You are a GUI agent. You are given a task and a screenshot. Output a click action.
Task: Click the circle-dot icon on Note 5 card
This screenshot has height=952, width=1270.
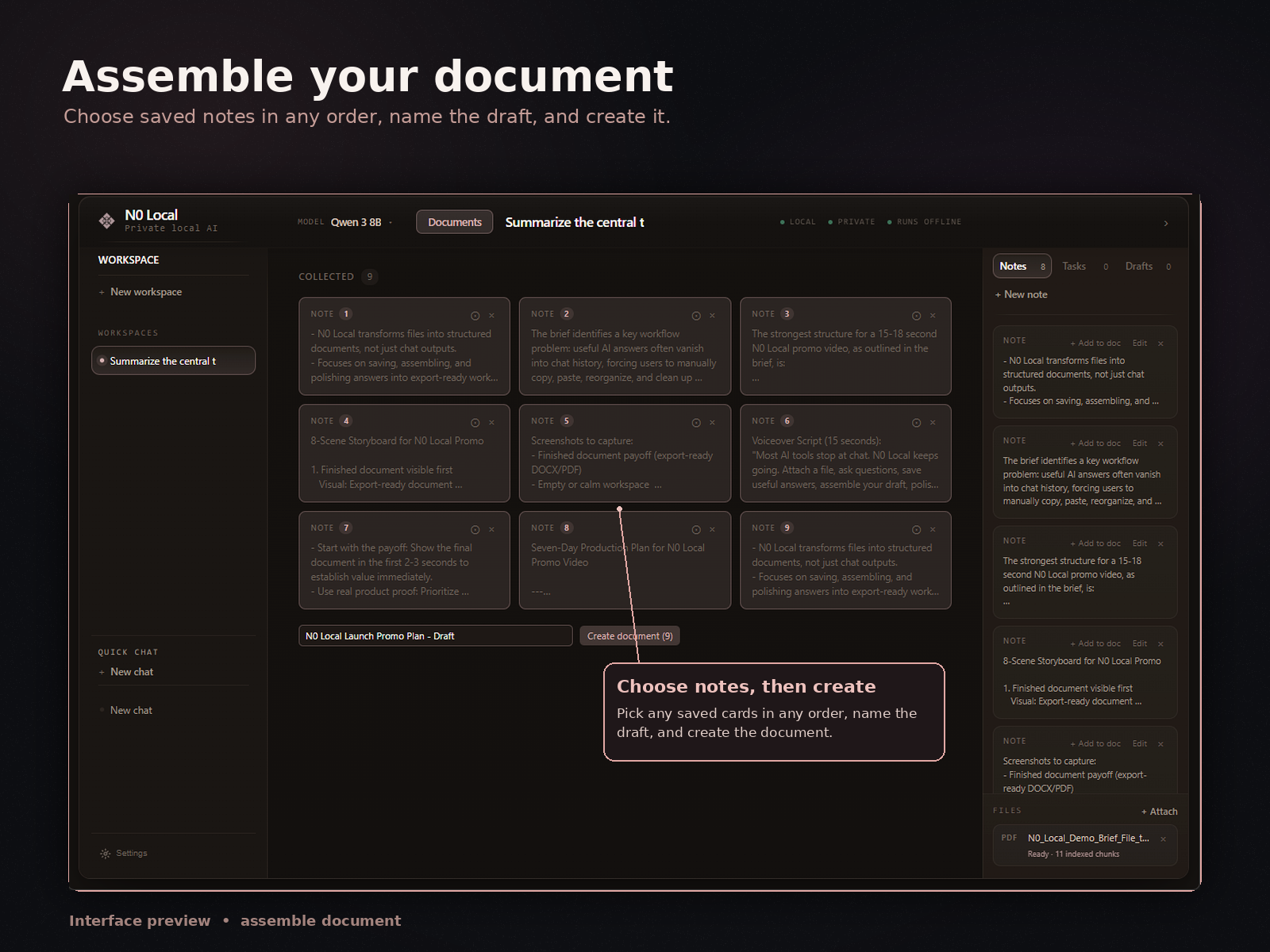coord(695,423)
